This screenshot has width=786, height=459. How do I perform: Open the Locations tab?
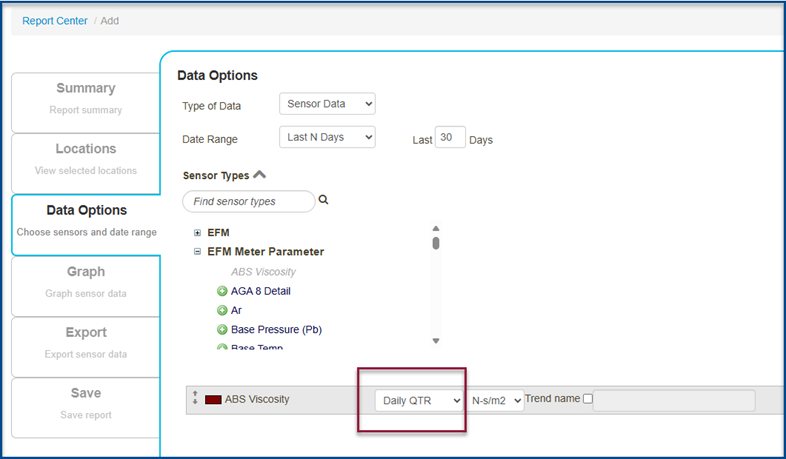click(86, 158)
